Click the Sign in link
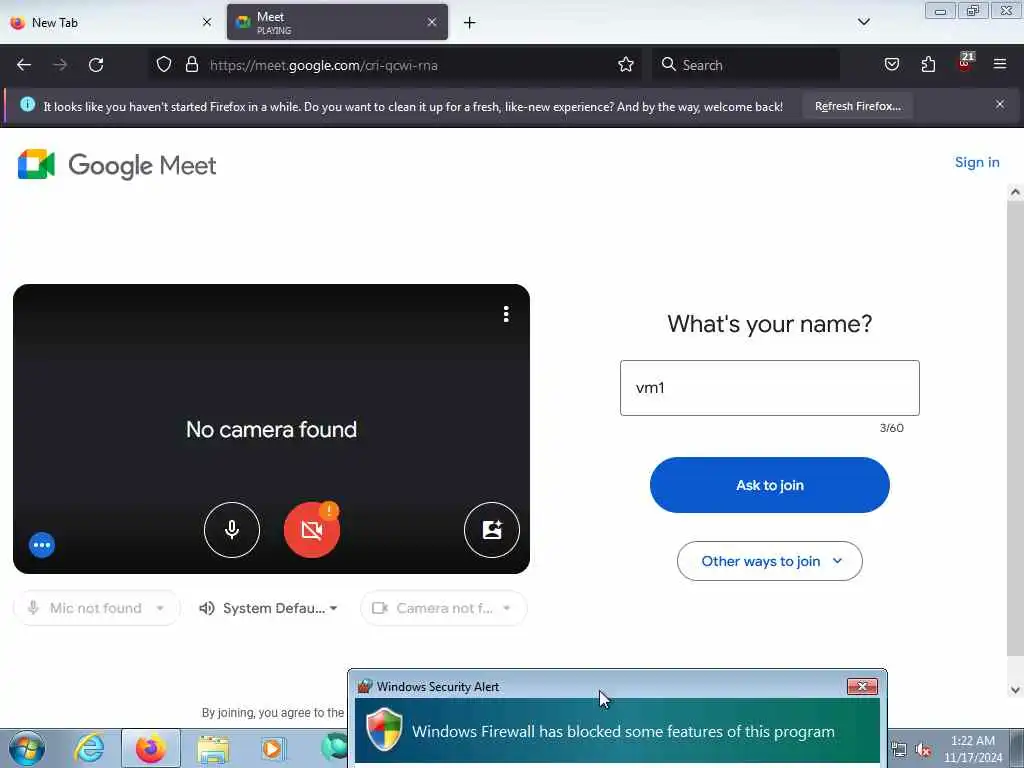This screenshot has width=1024, height=768. click(977, 163)
